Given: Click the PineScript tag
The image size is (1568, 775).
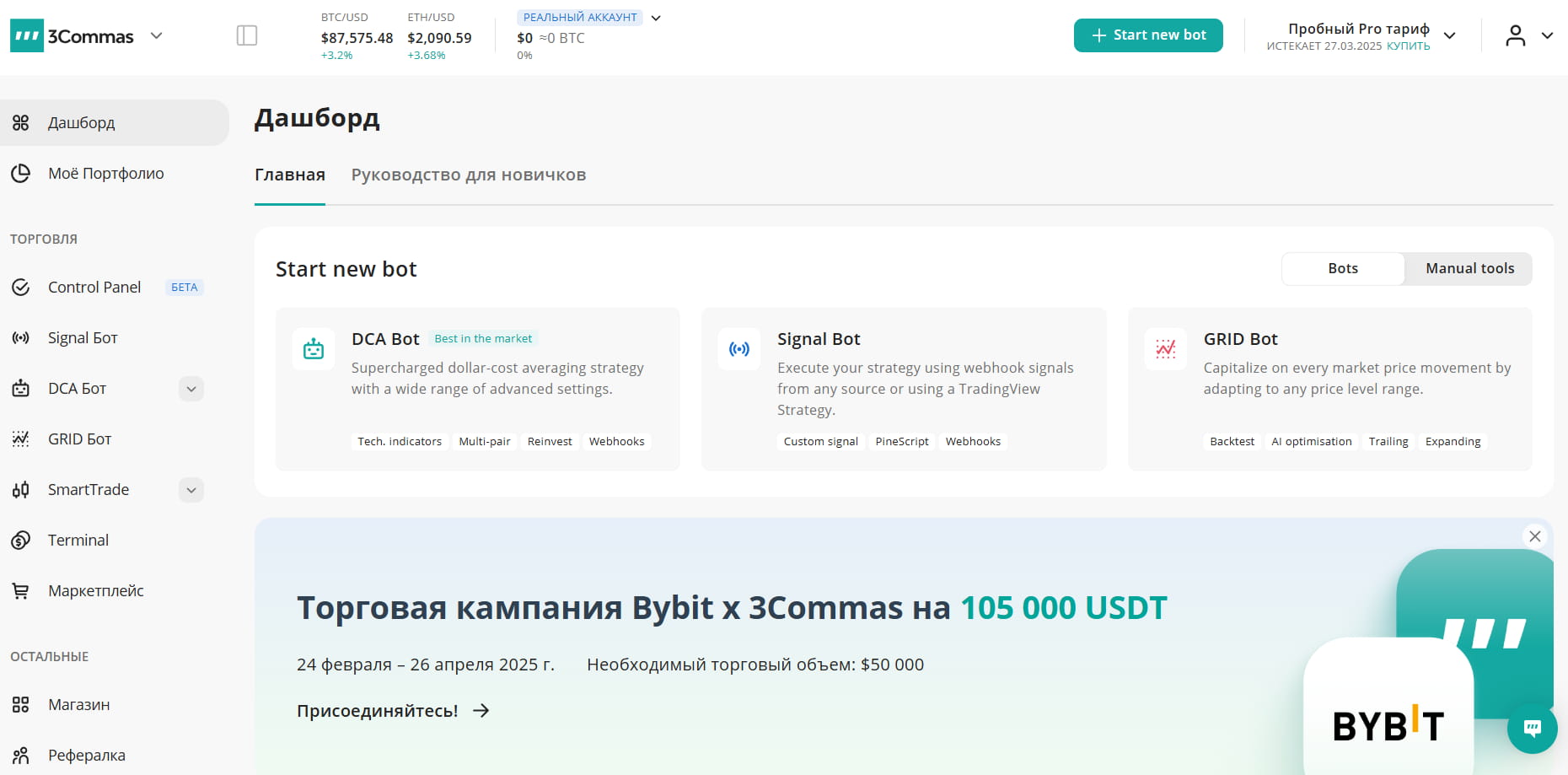Looking at the screenshot, I should tap(902, 442).
